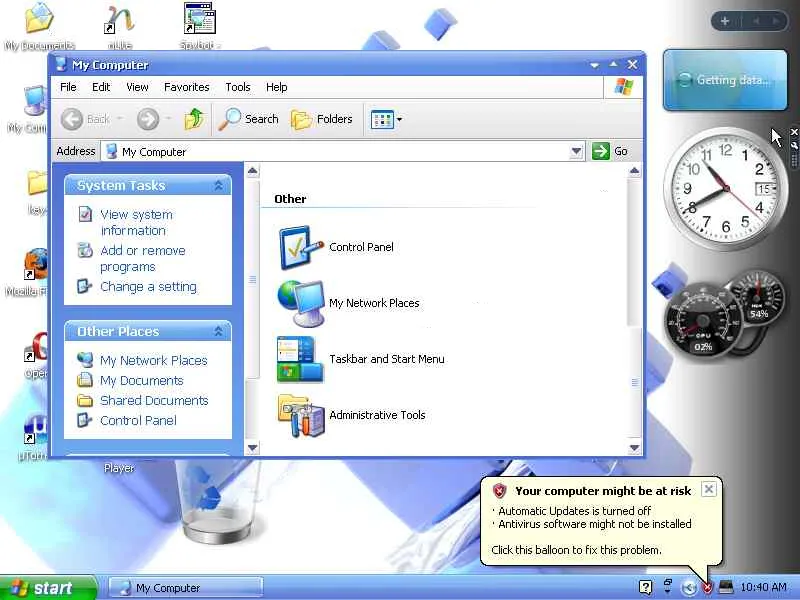
Task: Click the help question mark tray icon
Action: coord(645,587)
